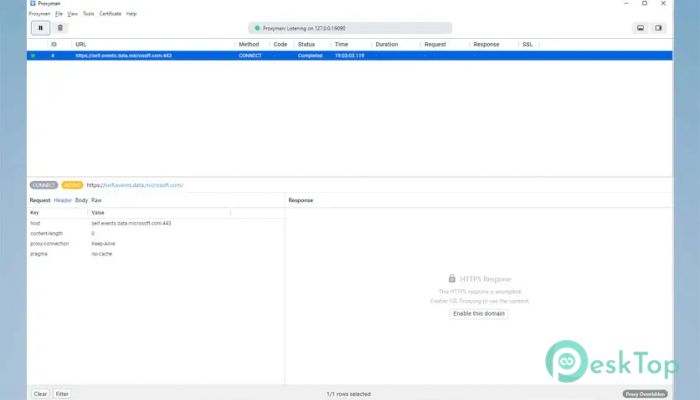
Task: Clear the session with the trash icon
Action: [x=60, y=28]
